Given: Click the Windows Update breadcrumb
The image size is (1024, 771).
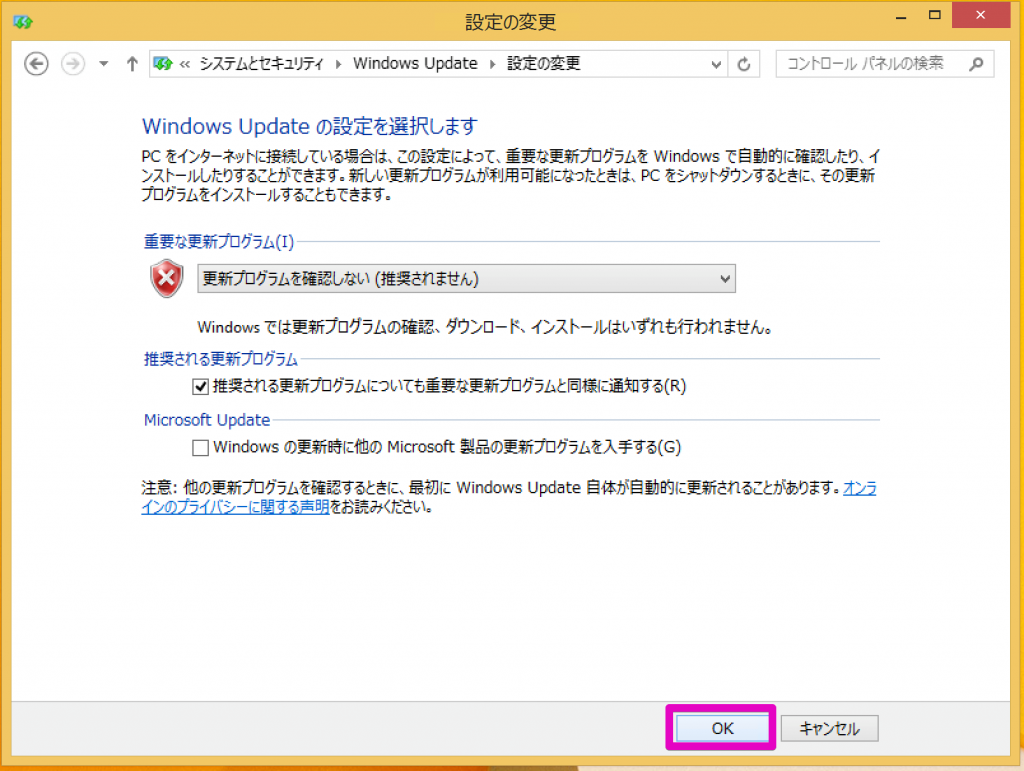Looking at the screenshot, I should pyautogui.click(x=415, y=63).
